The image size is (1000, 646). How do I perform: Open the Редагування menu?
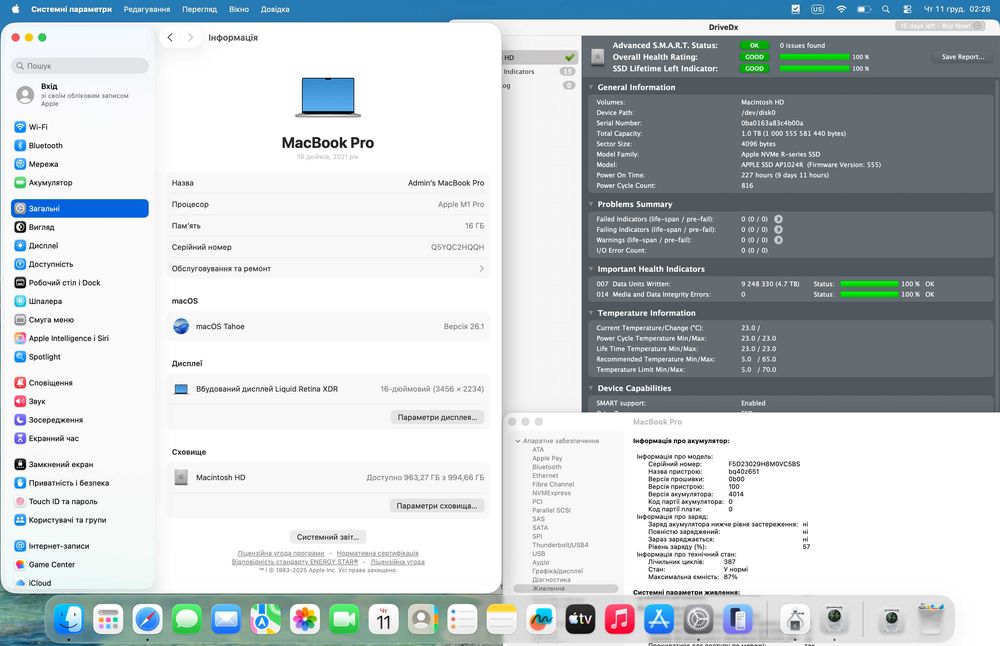(147, 9)
